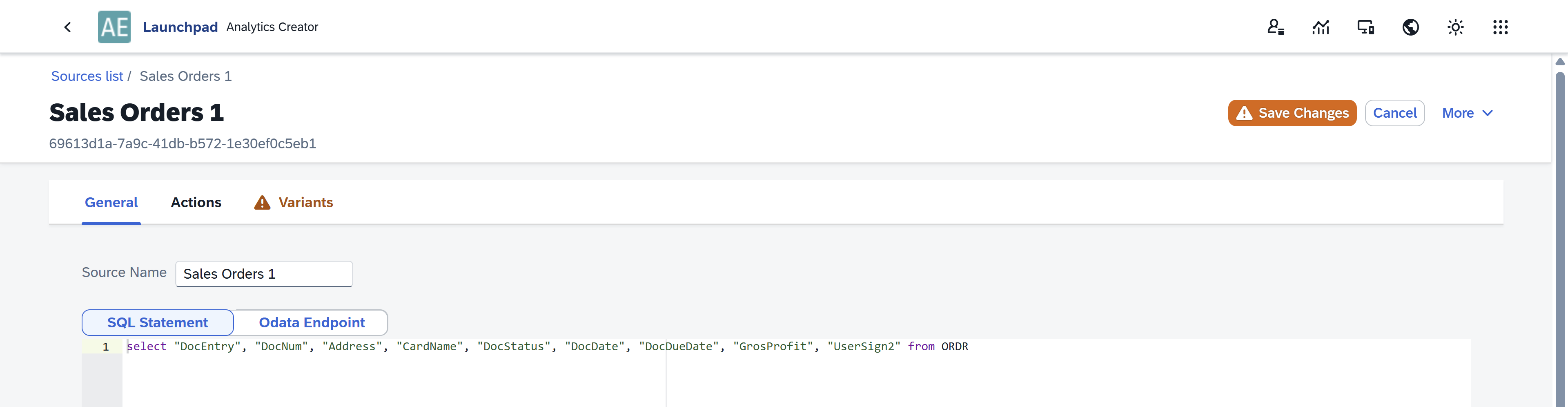Image resolution: width=1568 pixels, height=407 pixels.
Task: Click the Launchpad link in header
Action: [180, 27]
